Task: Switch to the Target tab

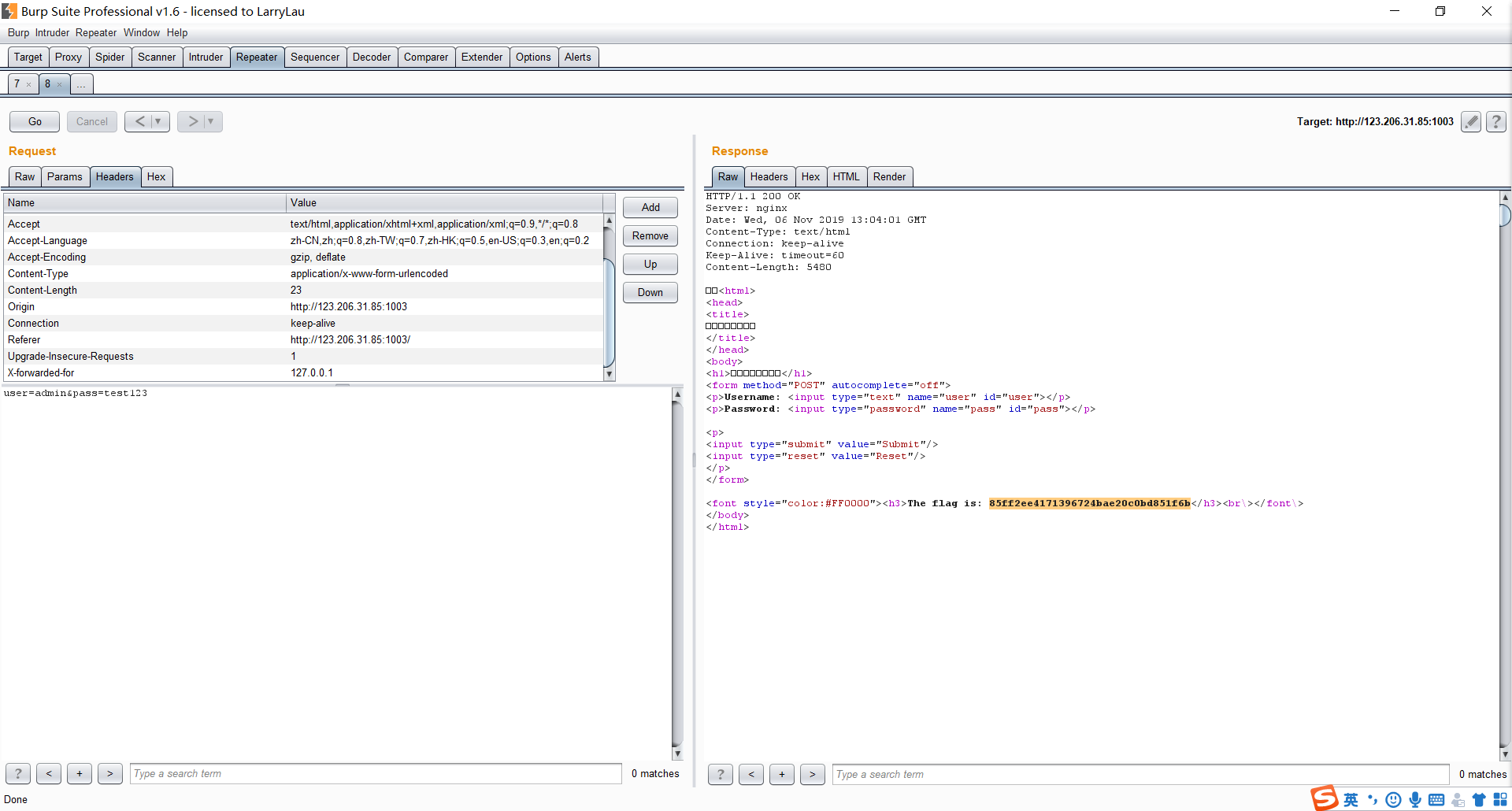Action: click(28, 57)
